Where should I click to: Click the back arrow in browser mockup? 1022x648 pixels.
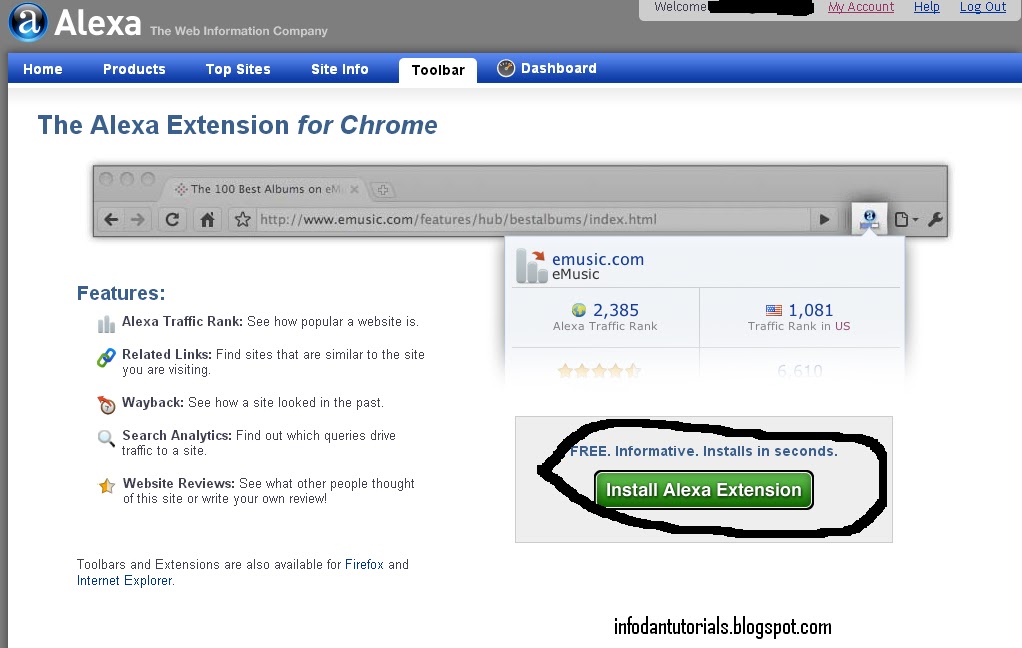111,220
